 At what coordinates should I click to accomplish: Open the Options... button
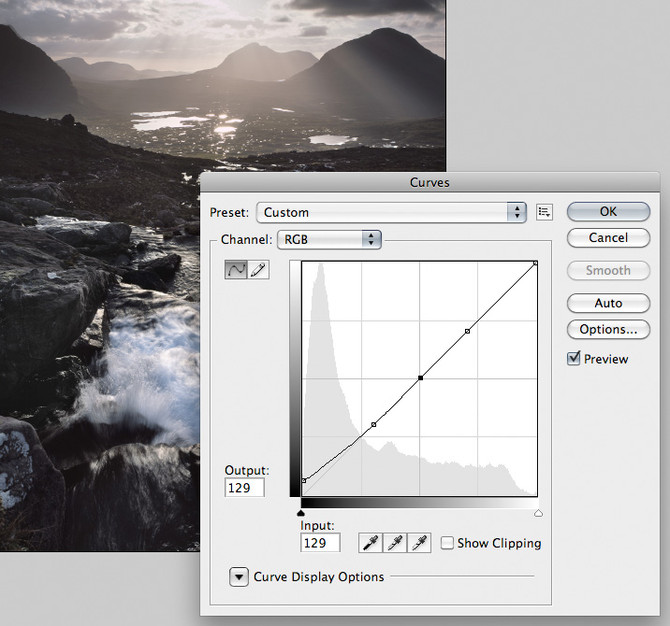click(608, 329)
